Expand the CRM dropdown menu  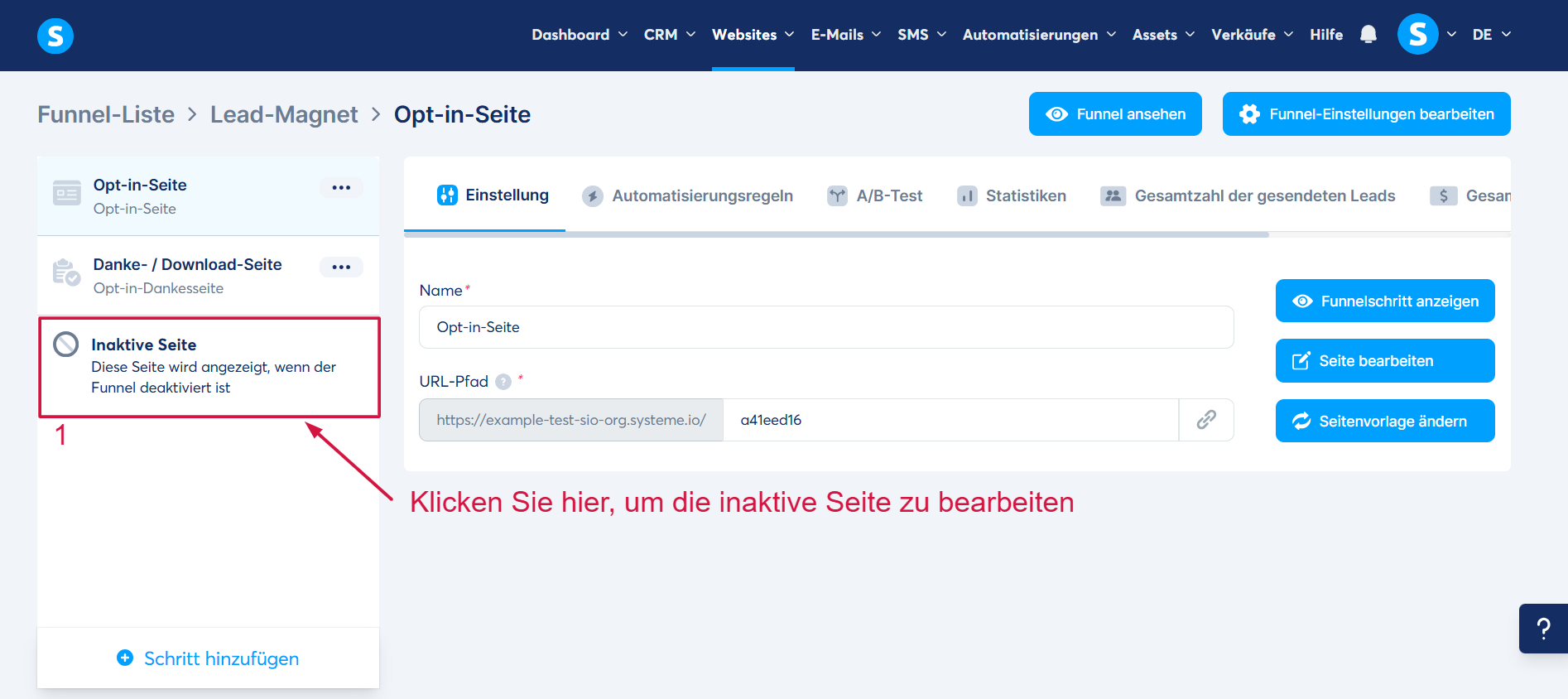coord(670,35)
